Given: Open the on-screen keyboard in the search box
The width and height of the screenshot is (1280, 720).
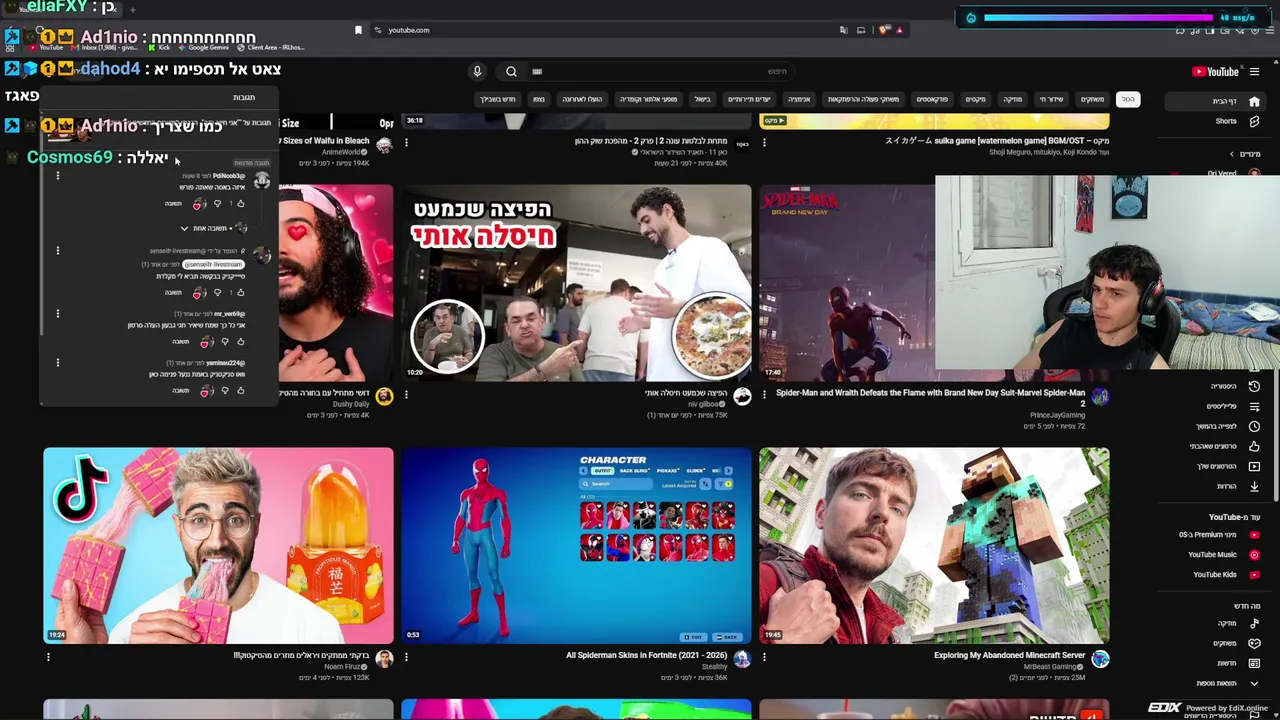Looking at the screenshot, I should (x=537, y=72).
